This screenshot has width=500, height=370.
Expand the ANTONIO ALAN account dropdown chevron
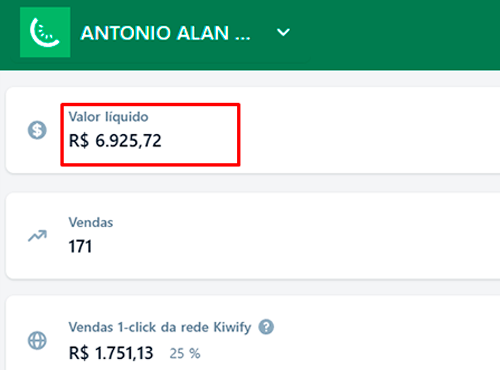283,32
